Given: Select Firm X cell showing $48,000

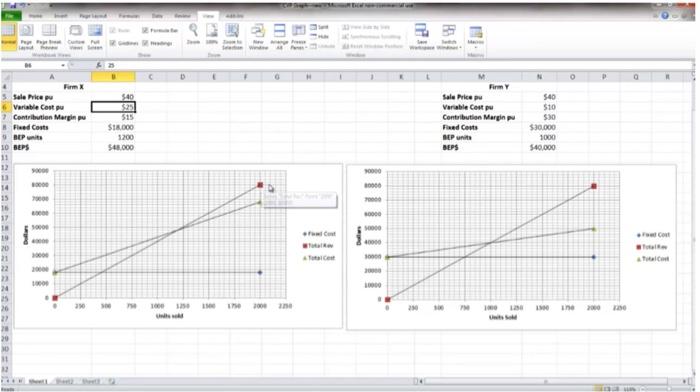Looking at the screenshot, I should pos(113,147).
